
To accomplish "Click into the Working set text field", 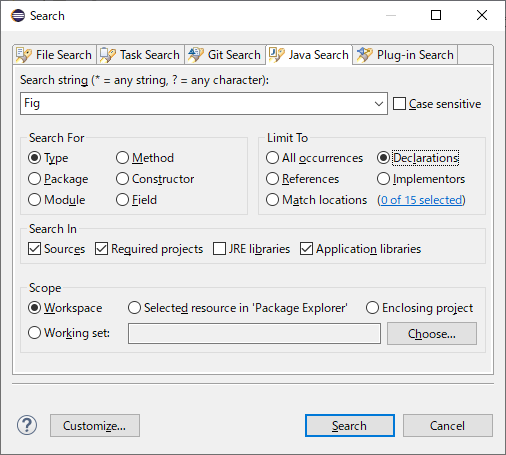I will pos(254,333).
